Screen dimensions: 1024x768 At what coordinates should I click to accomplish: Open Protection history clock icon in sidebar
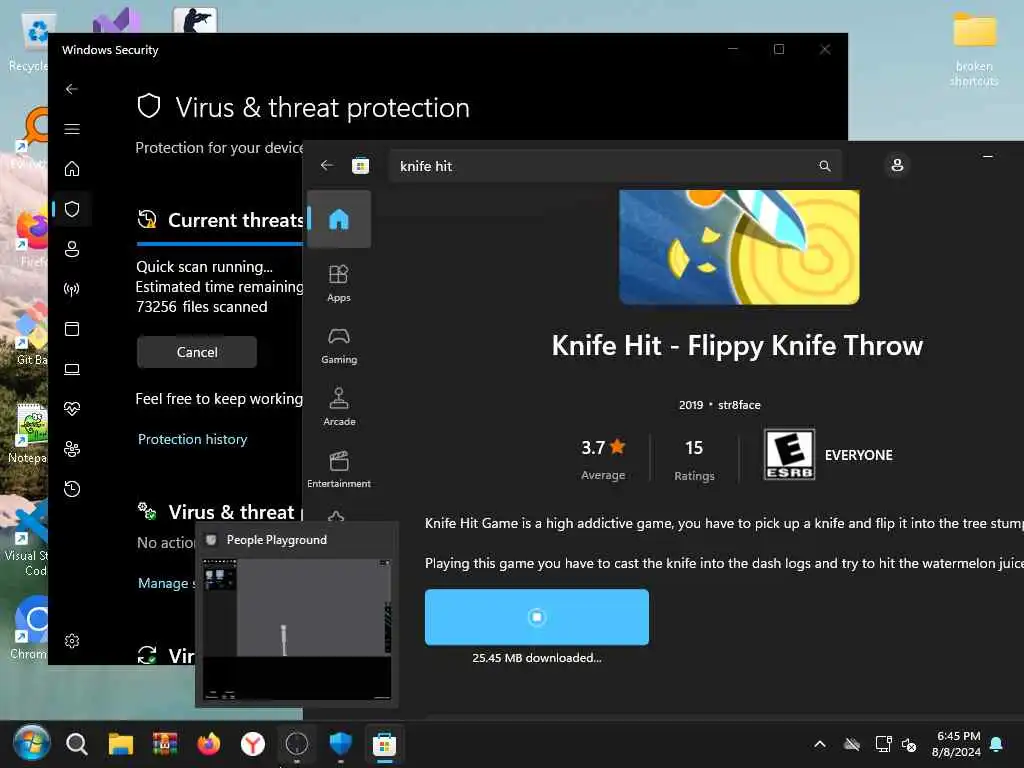[72, 488]
